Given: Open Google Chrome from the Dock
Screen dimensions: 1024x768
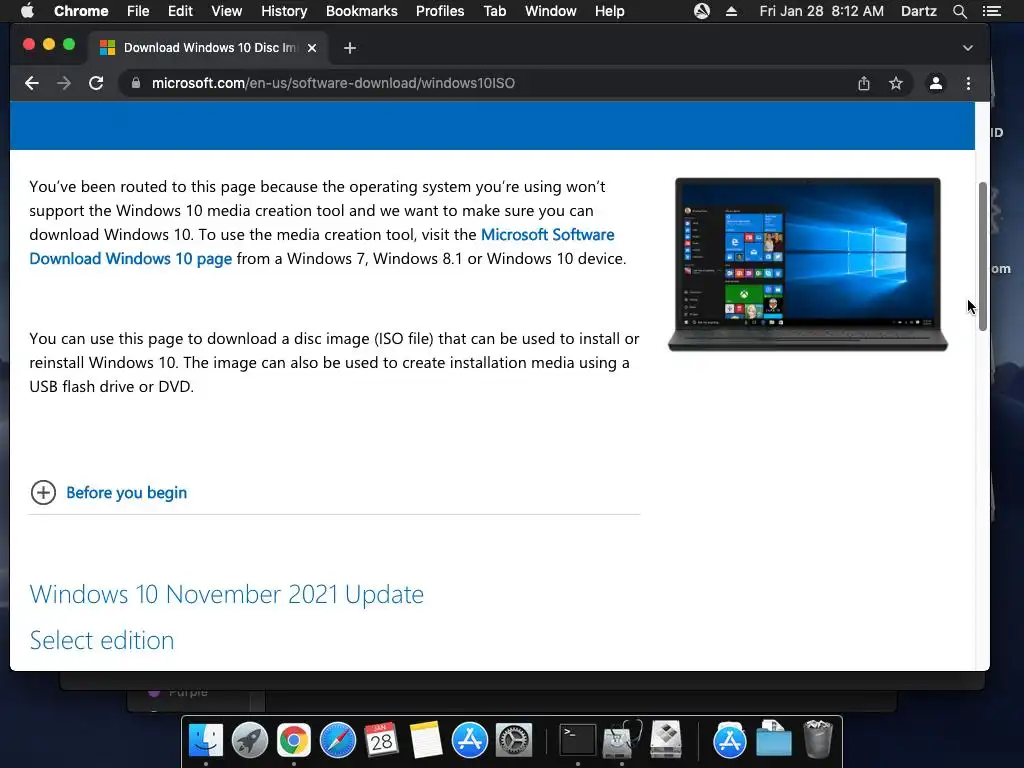Looking at the screenshot, I should (x=294, y=741).
